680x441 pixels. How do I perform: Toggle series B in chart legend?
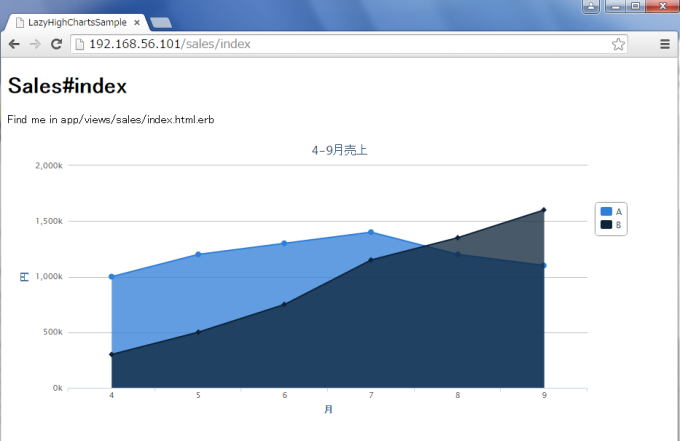pos(618,225)
